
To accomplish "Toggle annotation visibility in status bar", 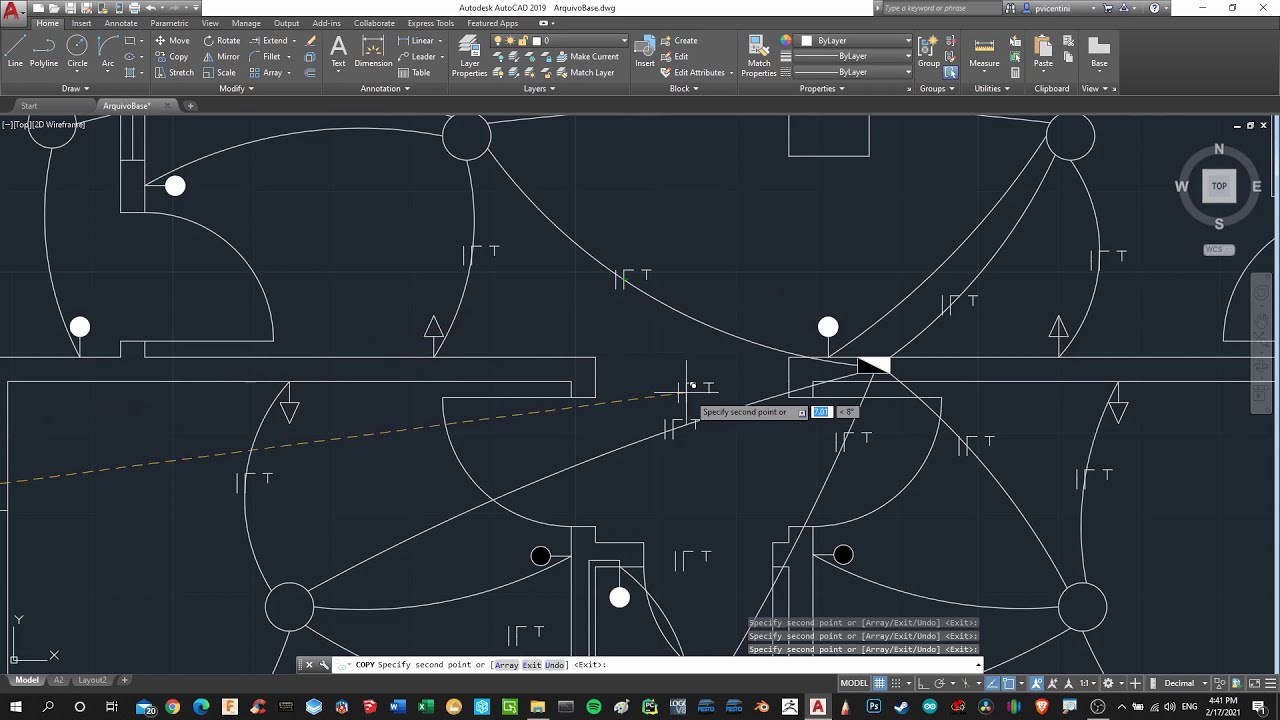I will pos(1037,683).
